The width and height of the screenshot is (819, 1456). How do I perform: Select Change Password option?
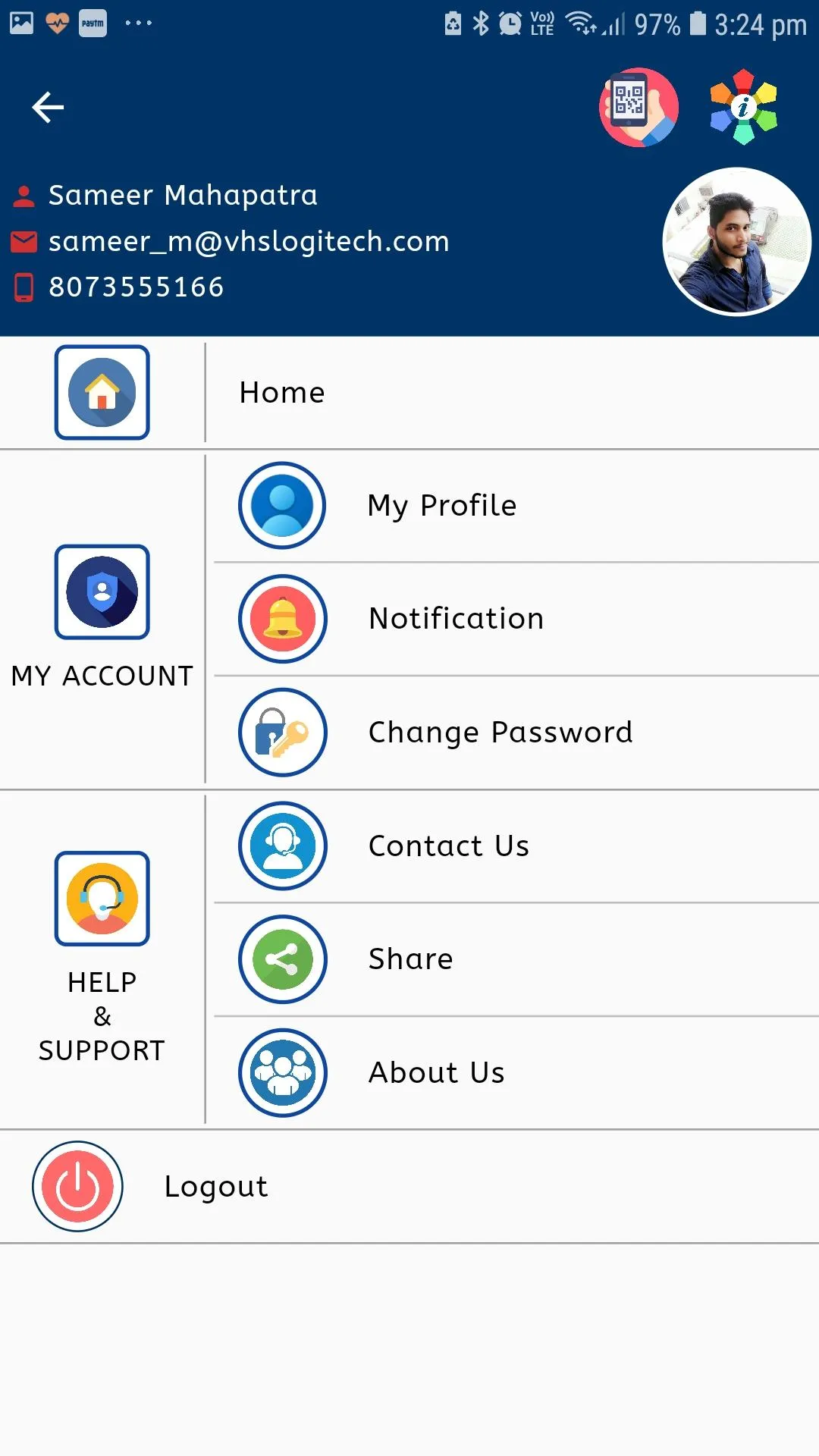pos(500,733)
